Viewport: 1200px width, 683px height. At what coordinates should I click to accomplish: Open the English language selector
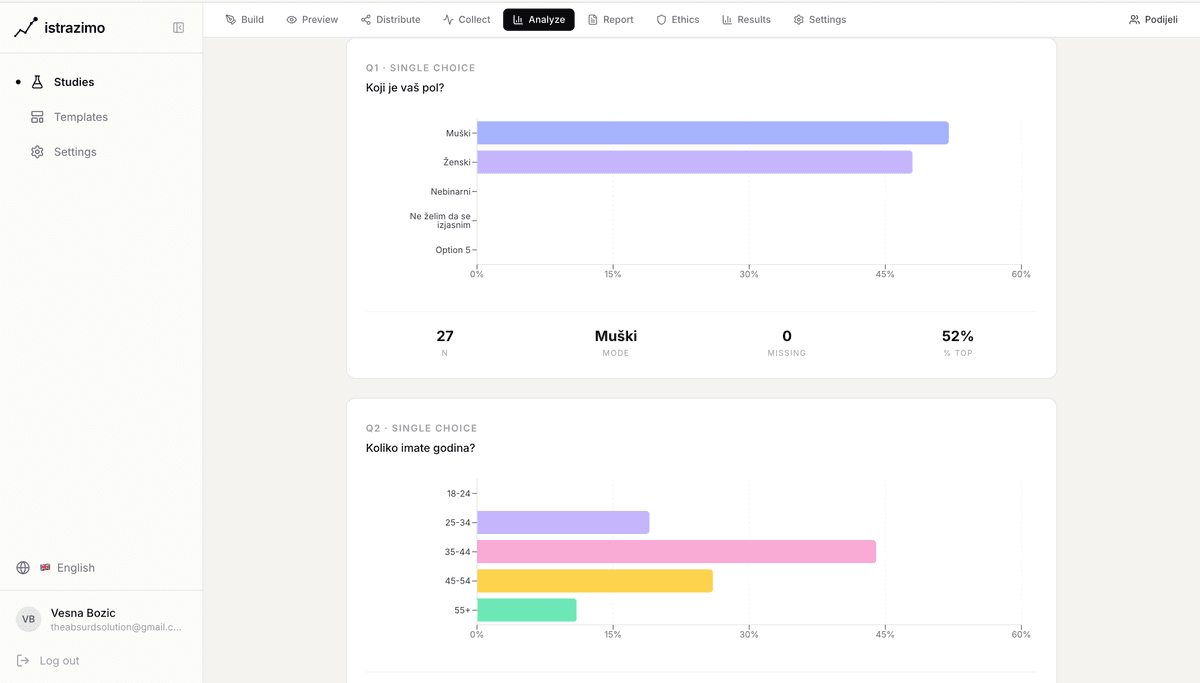tap(68, 568)
